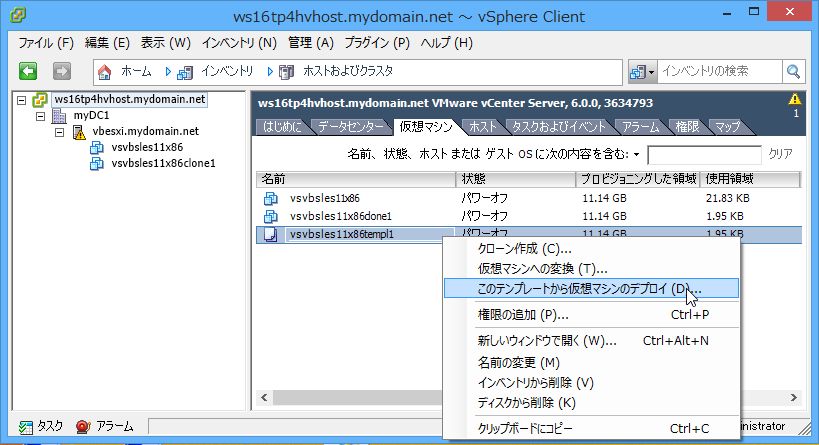
Task: Choose 仮想マシンへの変換 (T) context entry
Action: [x=591, y=269]
